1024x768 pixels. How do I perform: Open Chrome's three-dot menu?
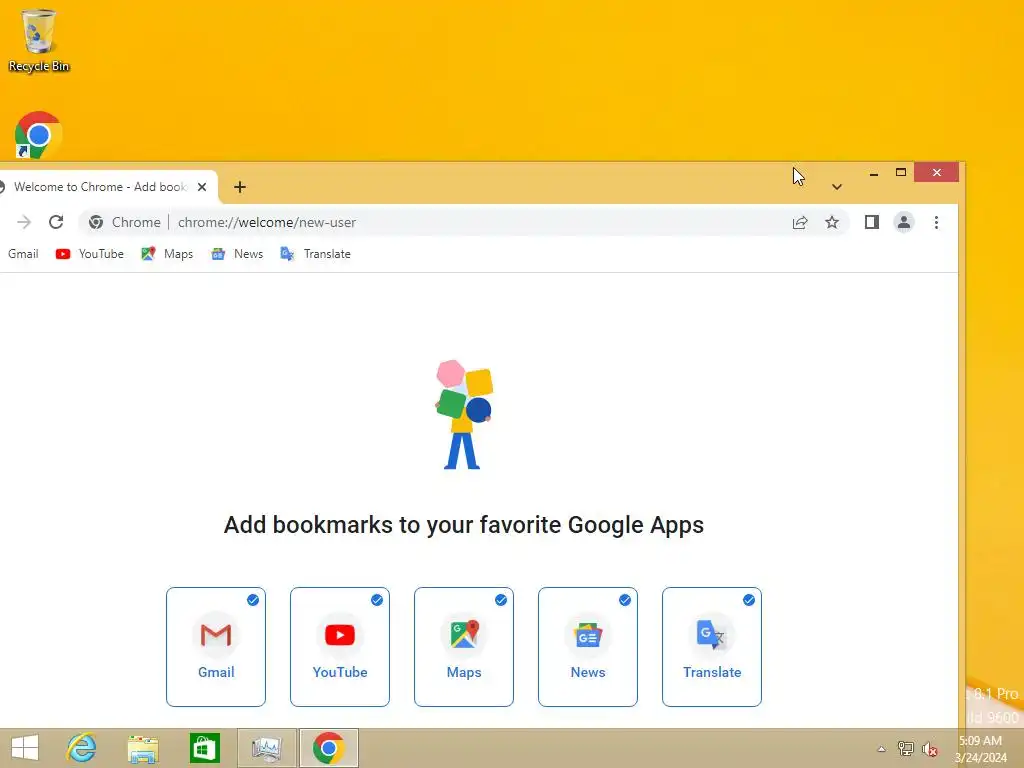pyautogui.click(x=936, y=222)
